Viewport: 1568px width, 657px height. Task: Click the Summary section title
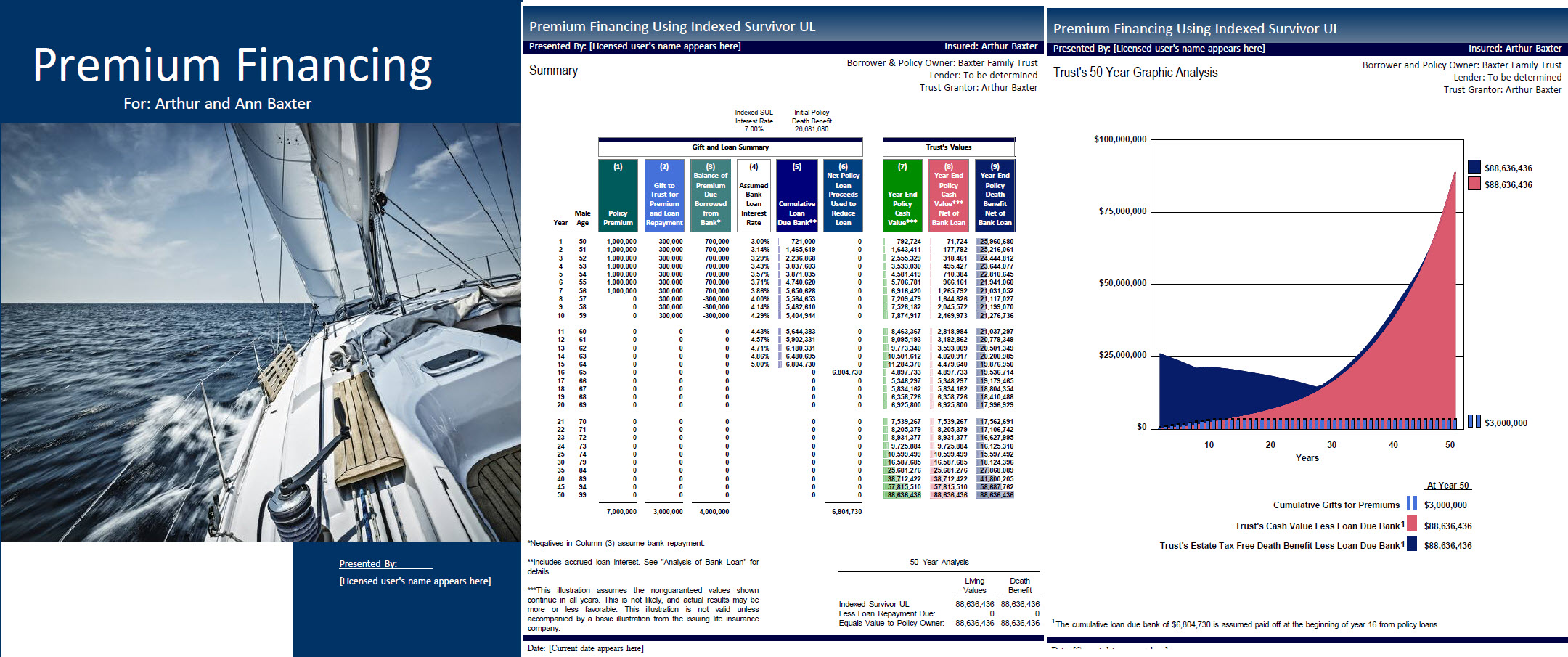554,70
